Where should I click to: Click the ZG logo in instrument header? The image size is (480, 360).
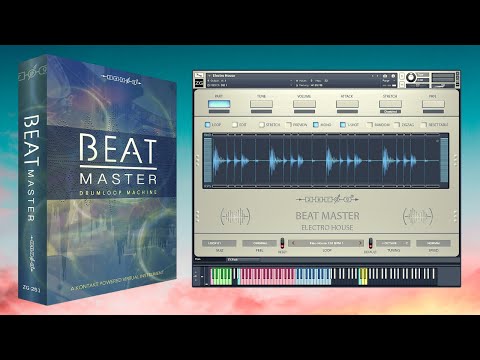199,83
